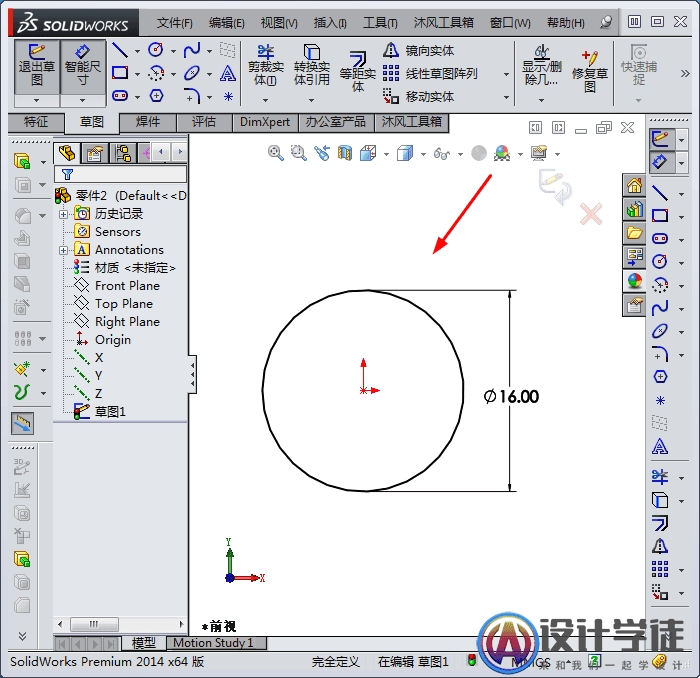Open the 移动实体 dropdown arrow

pyautogui.click(x=506, y=97)
